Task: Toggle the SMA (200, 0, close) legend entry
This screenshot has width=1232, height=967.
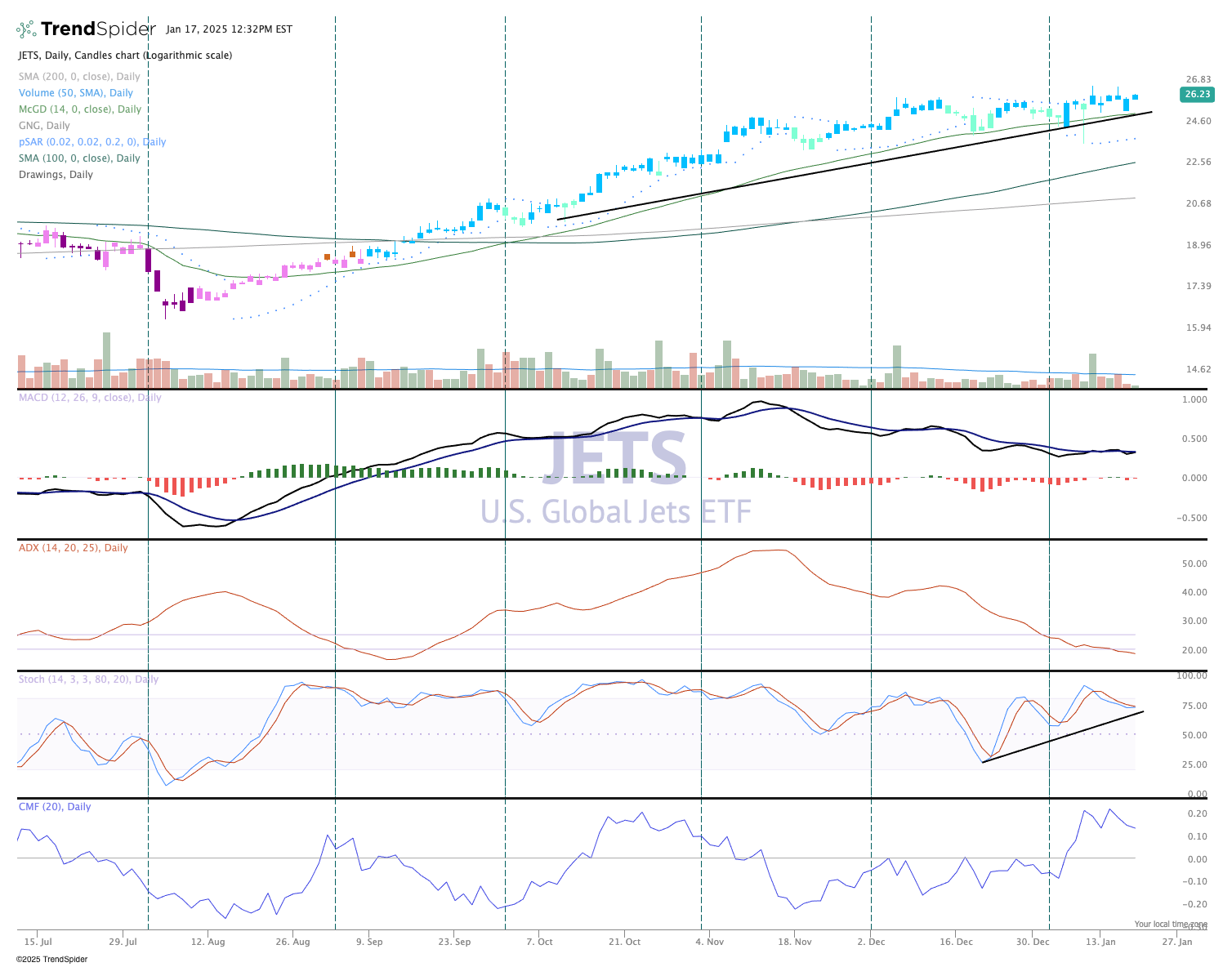Action: 79,77
